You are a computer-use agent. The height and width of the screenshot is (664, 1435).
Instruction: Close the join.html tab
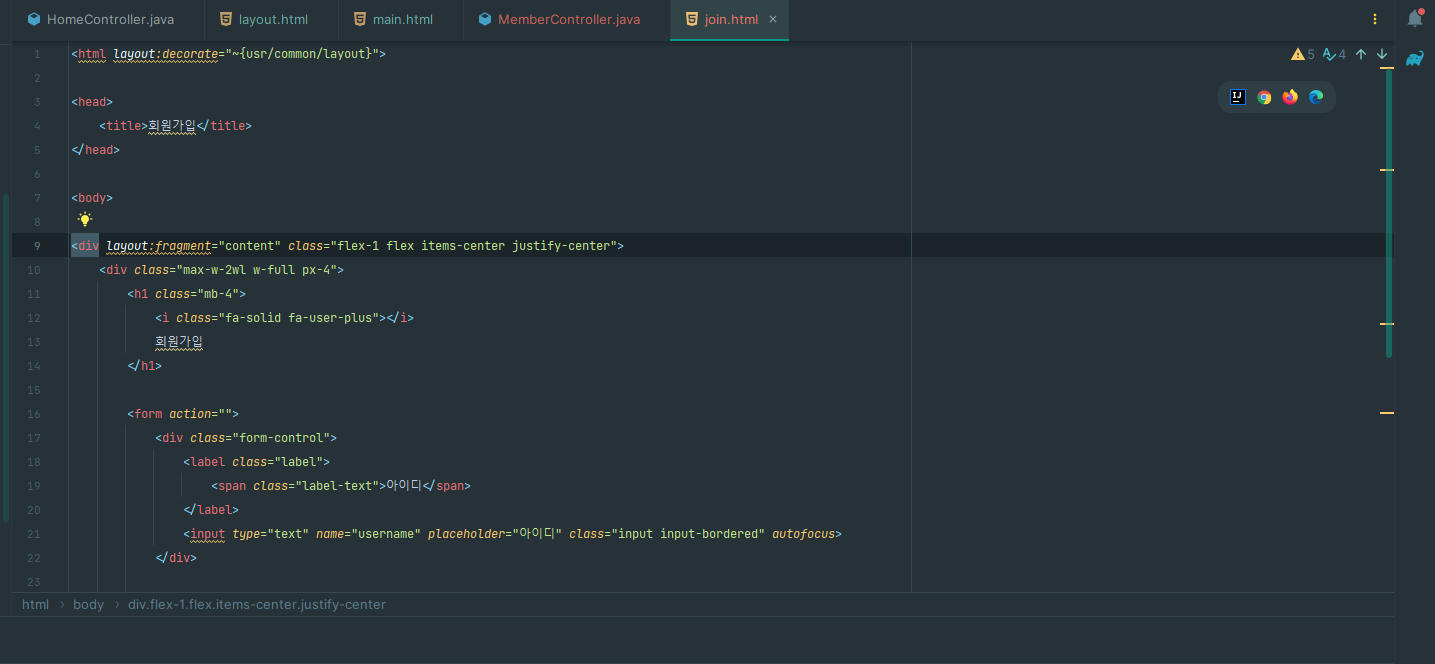[x=773, y=20]
